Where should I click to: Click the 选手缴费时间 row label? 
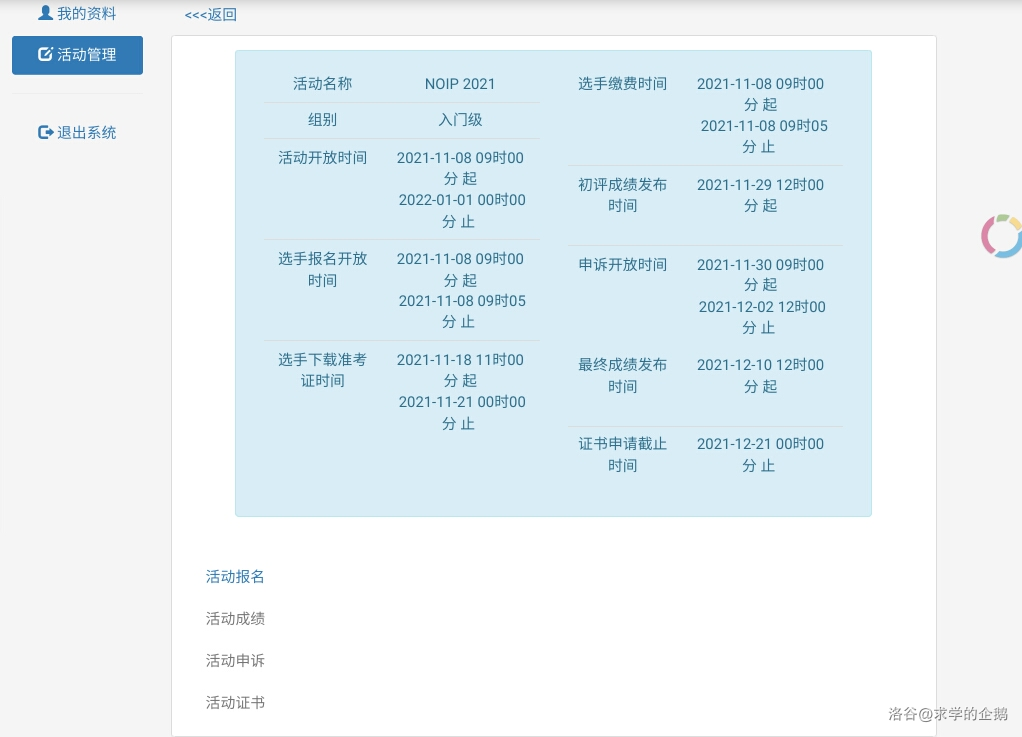click(x=622, y=83)
